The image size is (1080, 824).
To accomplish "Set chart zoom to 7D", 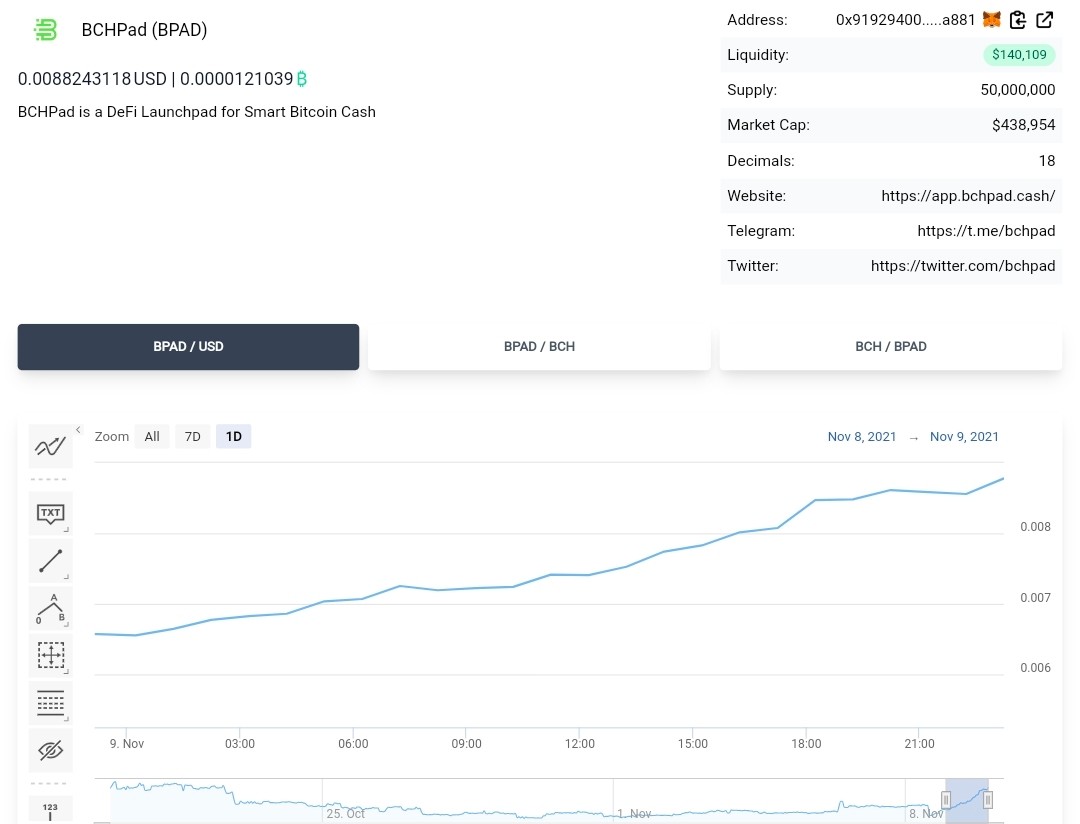I will [193, 436].
